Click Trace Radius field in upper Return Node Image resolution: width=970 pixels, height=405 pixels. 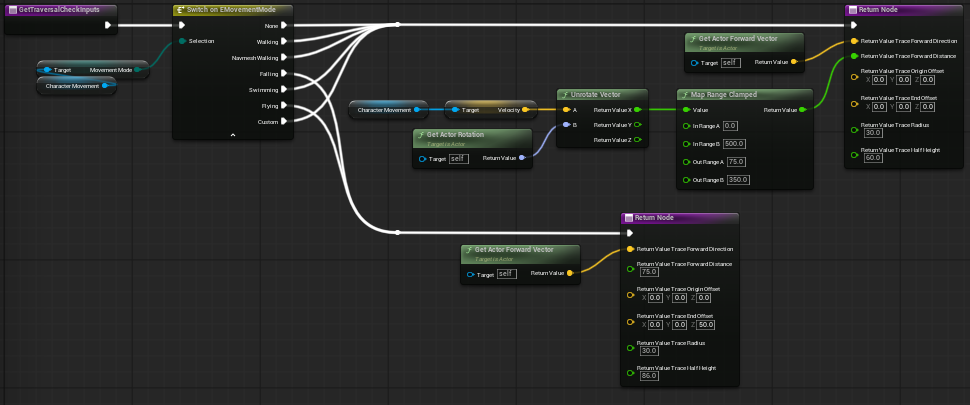point(872,132)
